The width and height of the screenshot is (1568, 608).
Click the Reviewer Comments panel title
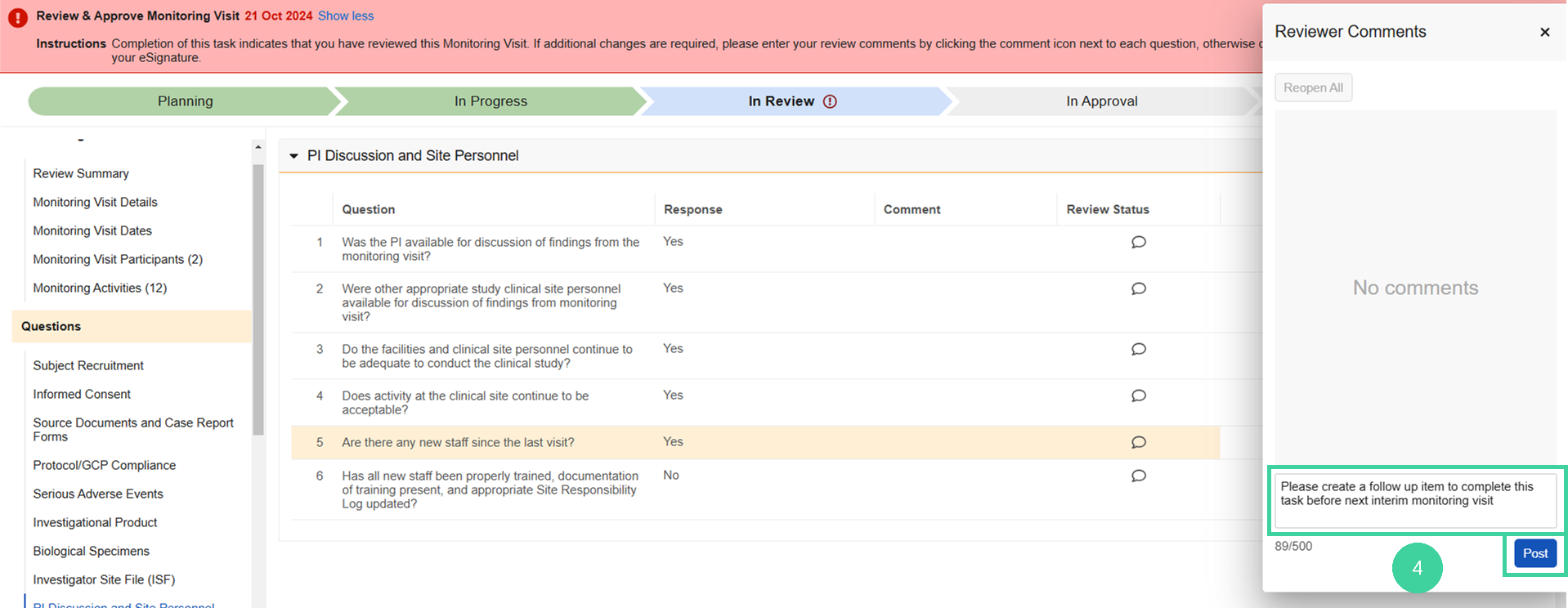click(x=1351, y=32)
